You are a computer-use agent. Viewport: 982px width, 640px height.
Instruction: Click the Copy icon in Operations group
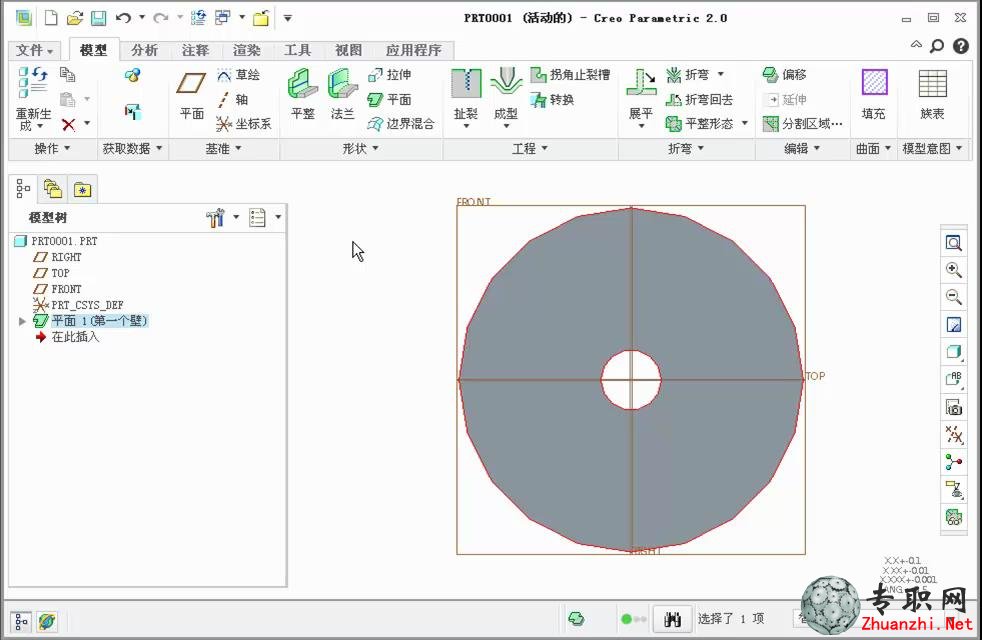(x=68, y=75)
